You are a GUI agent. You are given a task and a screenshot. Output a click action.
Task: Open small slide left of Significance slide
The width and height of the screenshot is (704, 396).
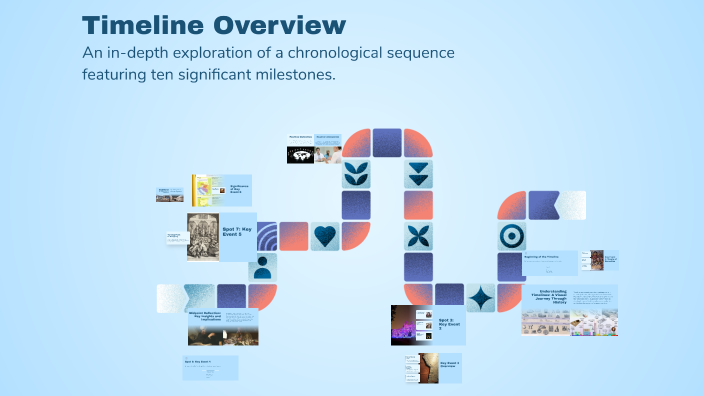coord(170,195)
